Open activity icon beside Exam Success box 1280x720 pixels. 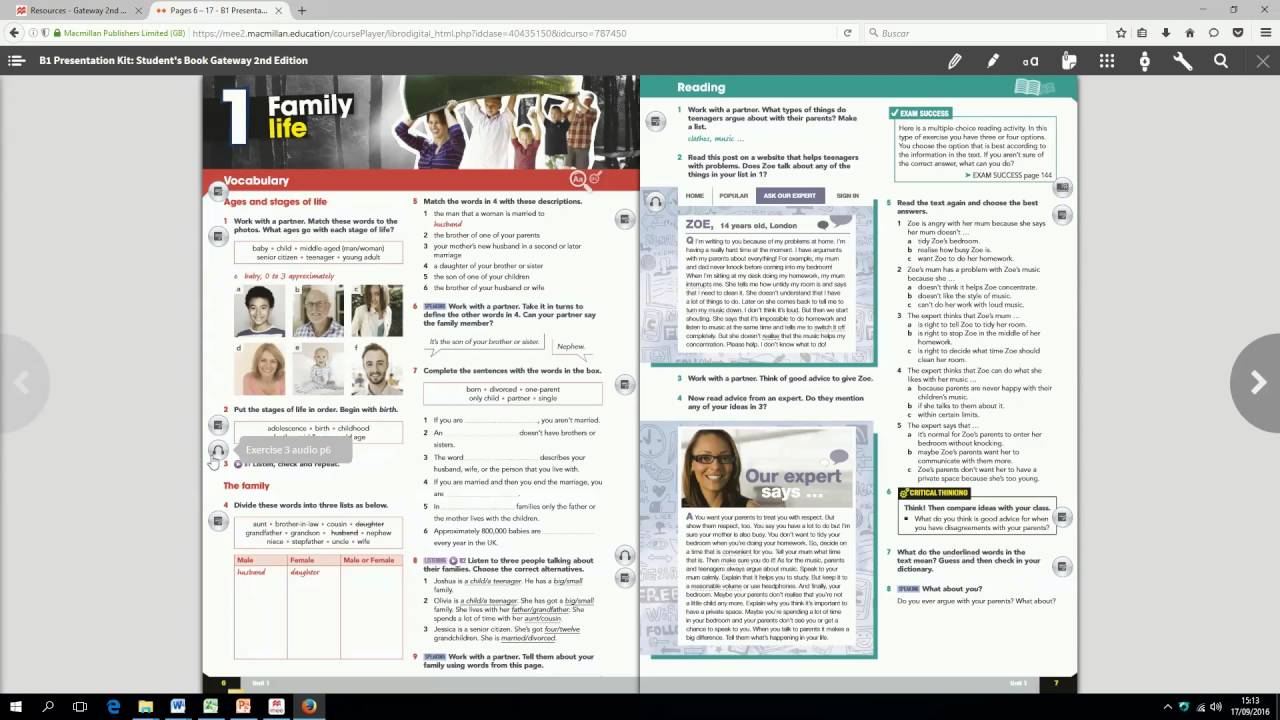pyautogui.click(x=1062, y=187)
